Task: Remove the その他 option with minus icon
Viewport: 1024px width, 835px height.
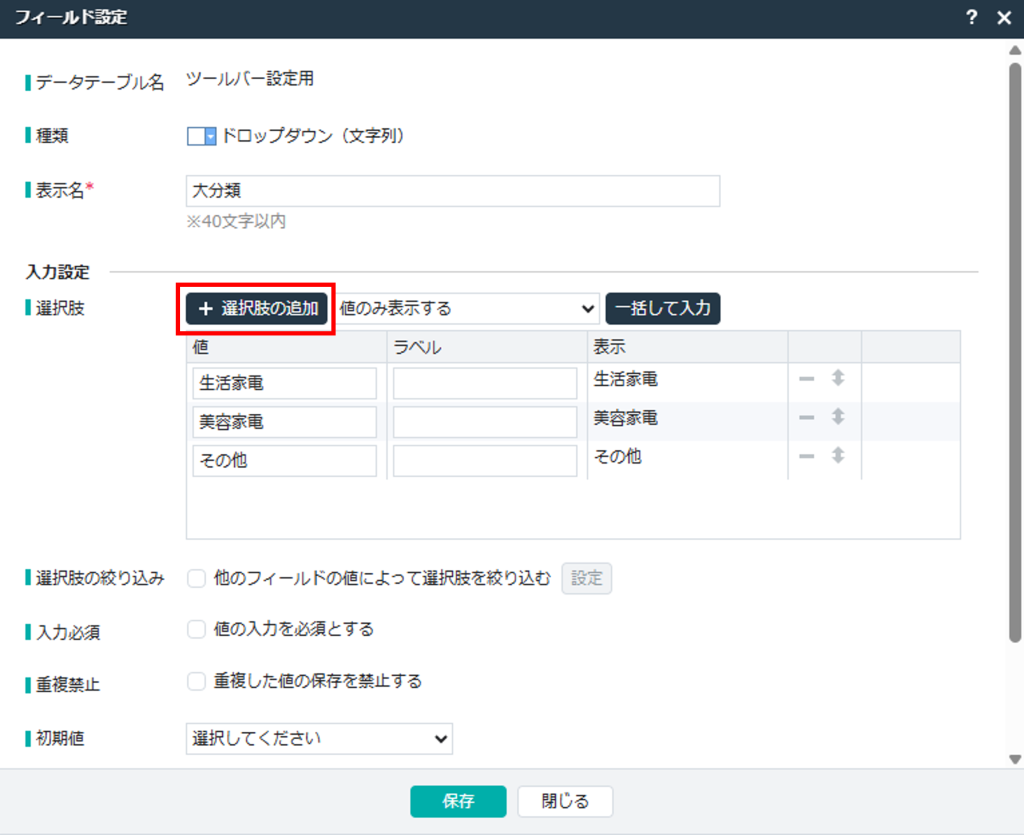Action: (x=806, y=455)
